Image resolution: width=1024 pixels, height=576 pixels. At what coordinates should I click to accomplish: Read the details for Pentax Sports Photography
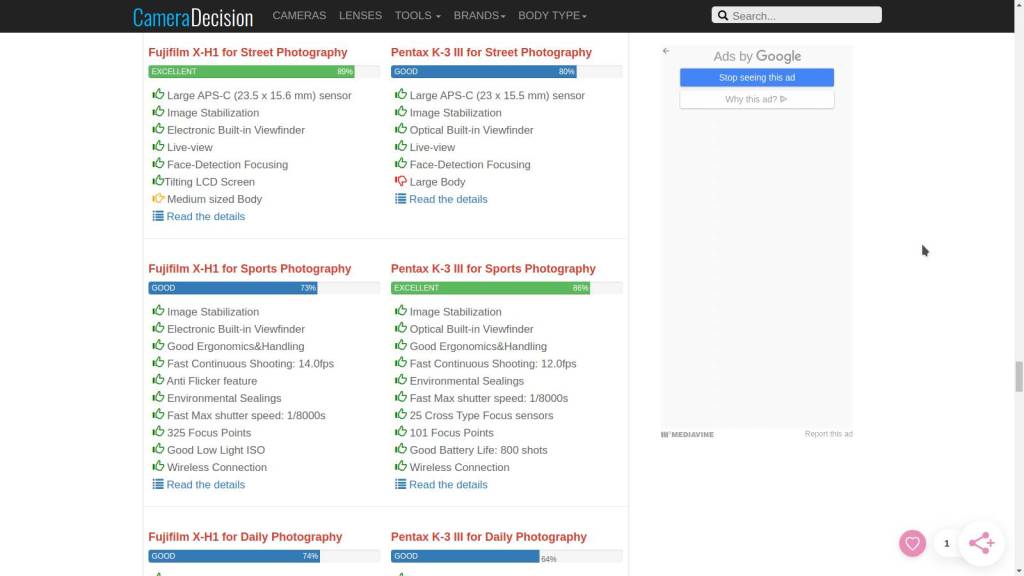448,485
